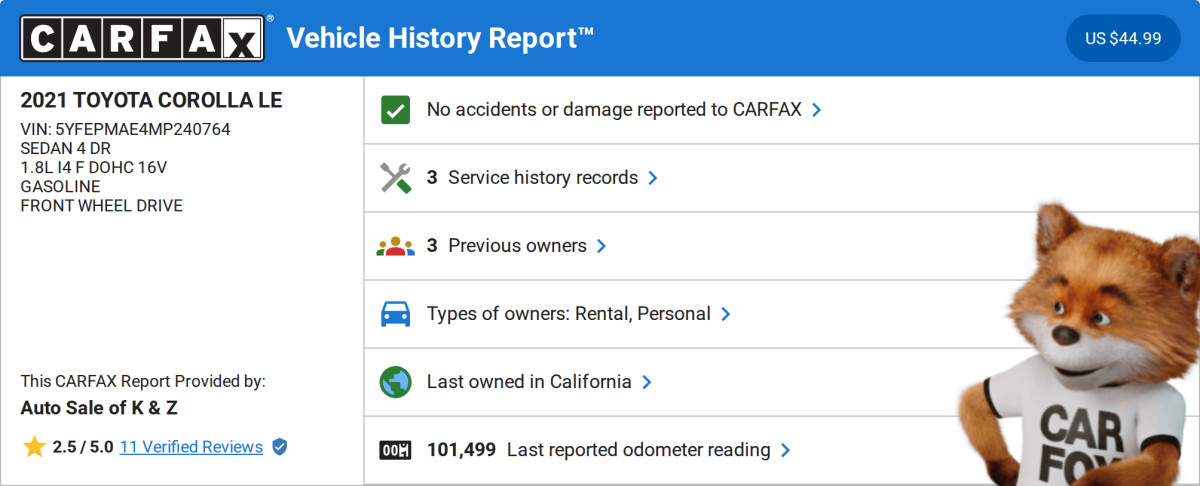
Task: Click the odometer reading icon
Action: pyautogui.click(x=396, y=450)
